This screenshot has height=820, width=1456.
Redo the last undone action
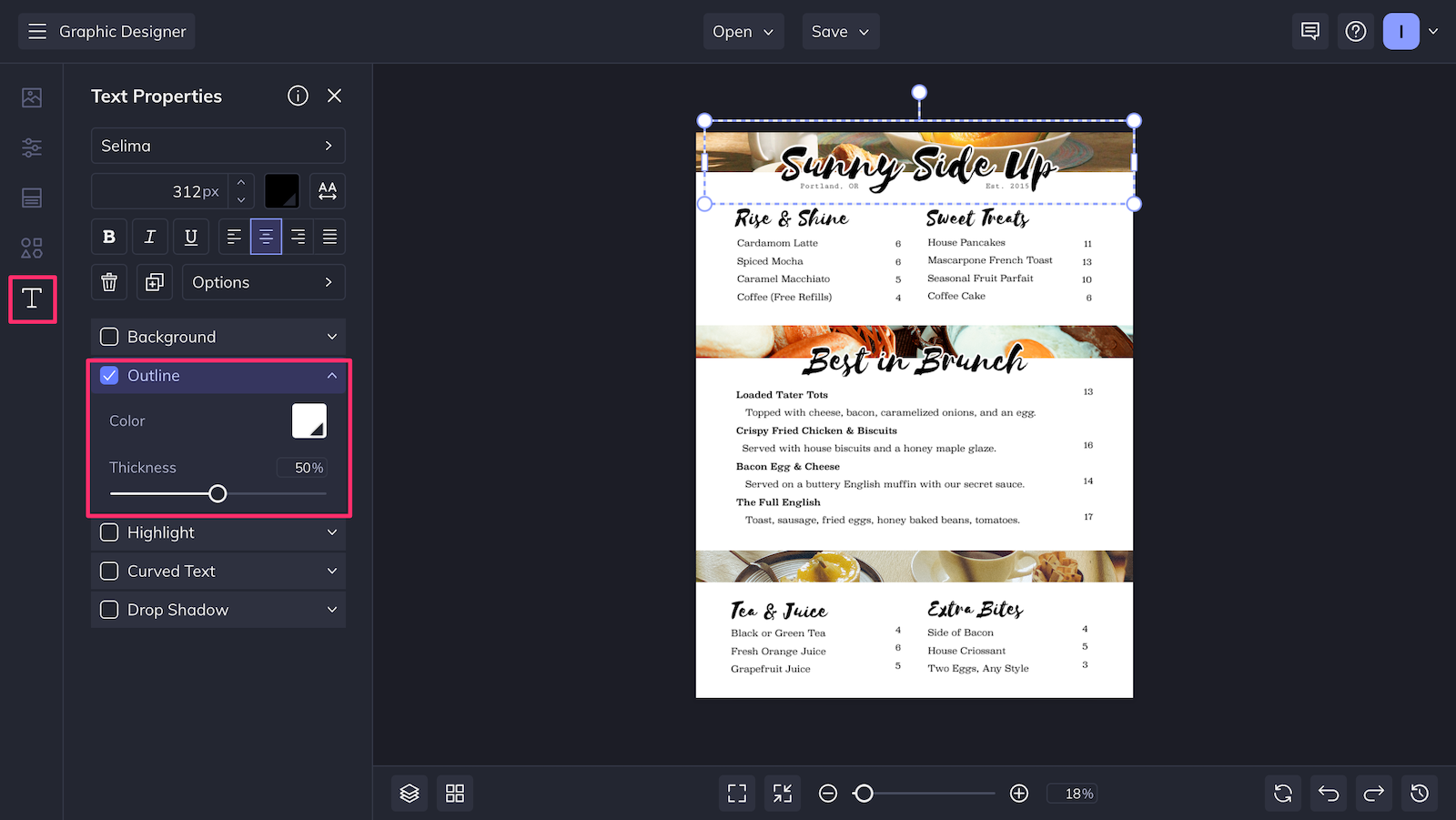[x=1373, y=793]
